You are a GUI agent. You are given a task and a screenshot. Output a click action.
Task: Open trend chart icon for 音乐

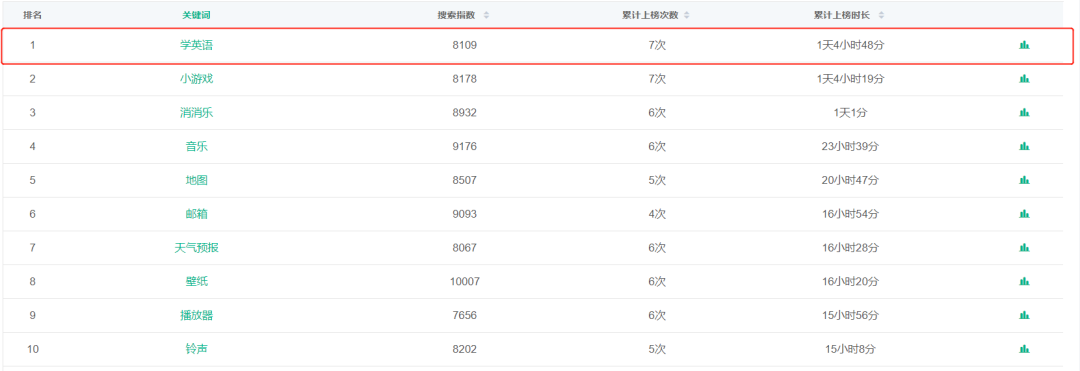click(x=1024, y=147)
